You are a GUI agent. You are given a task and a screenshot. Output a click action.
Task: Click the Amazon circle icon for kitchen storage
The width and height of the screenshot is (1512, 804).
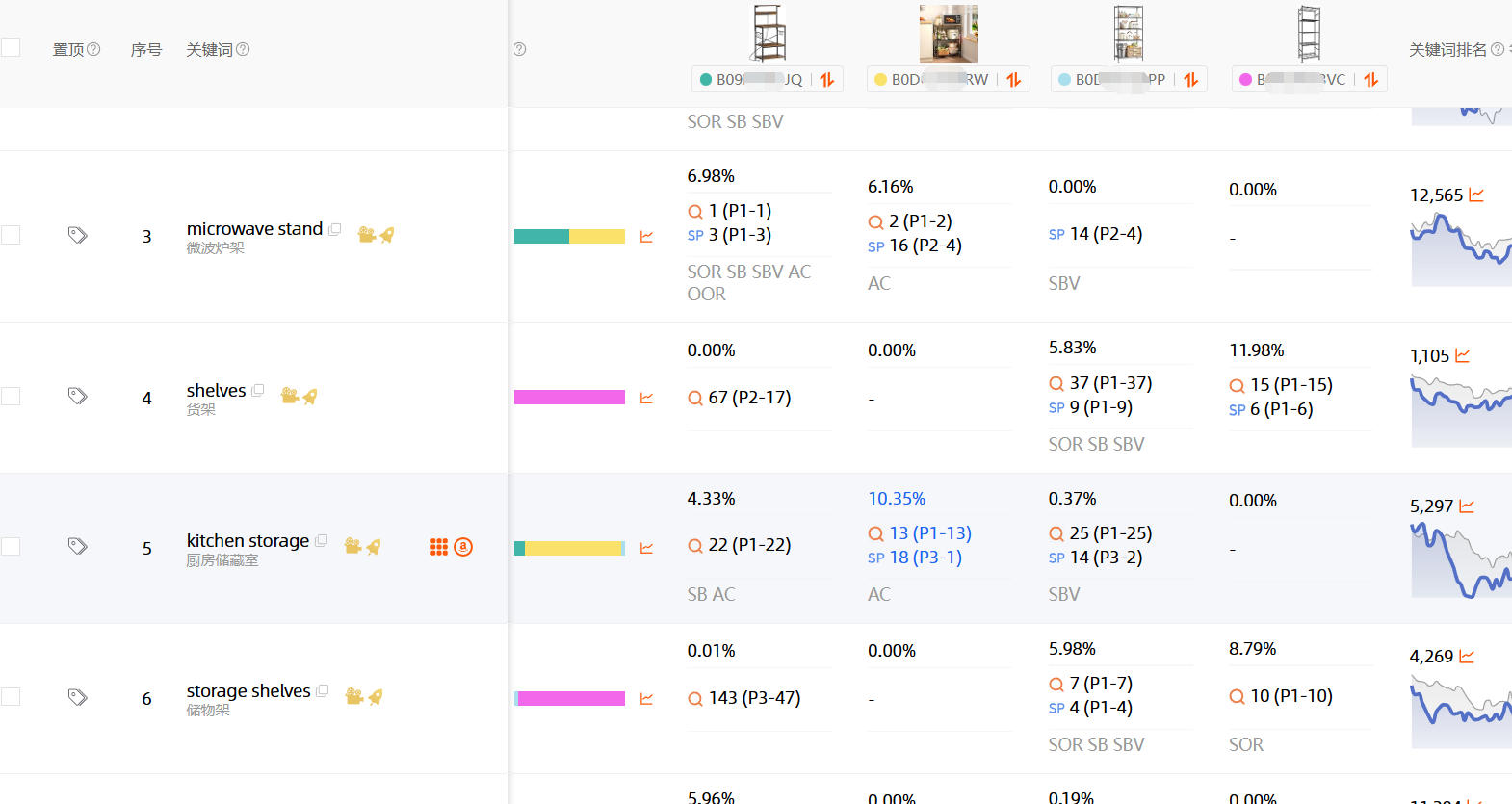pos(463,547)
